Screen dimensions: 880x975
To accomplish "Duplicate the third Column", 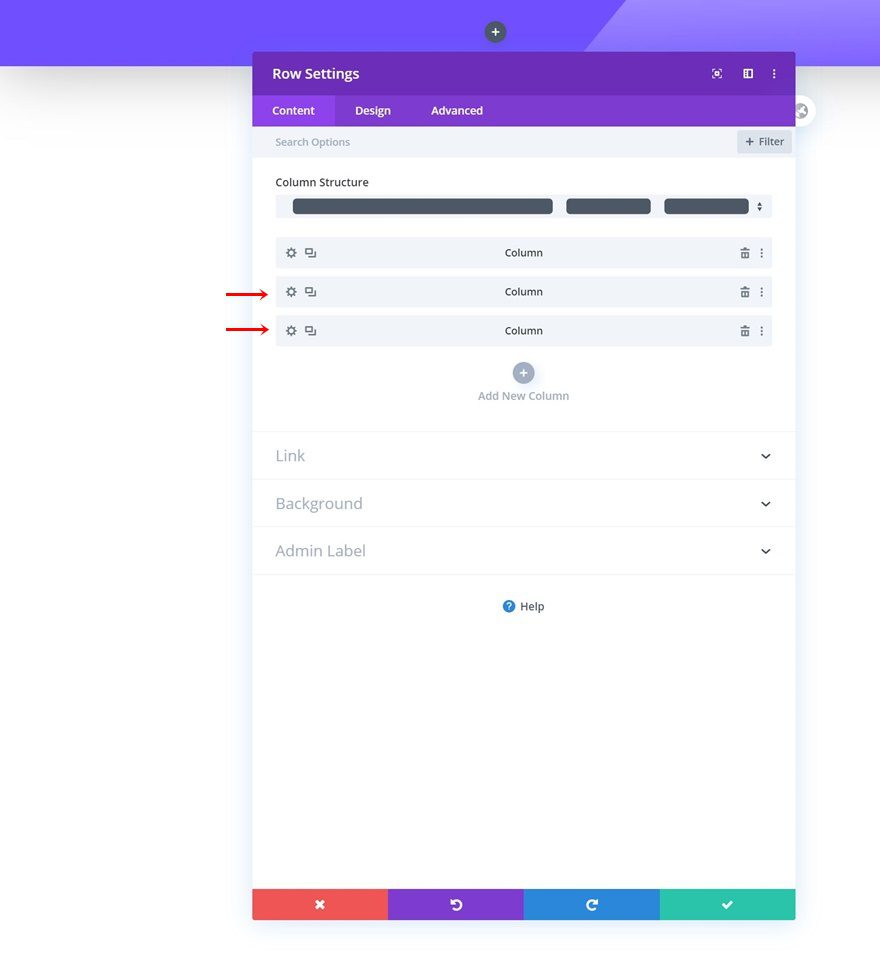I will coord(310,331).
